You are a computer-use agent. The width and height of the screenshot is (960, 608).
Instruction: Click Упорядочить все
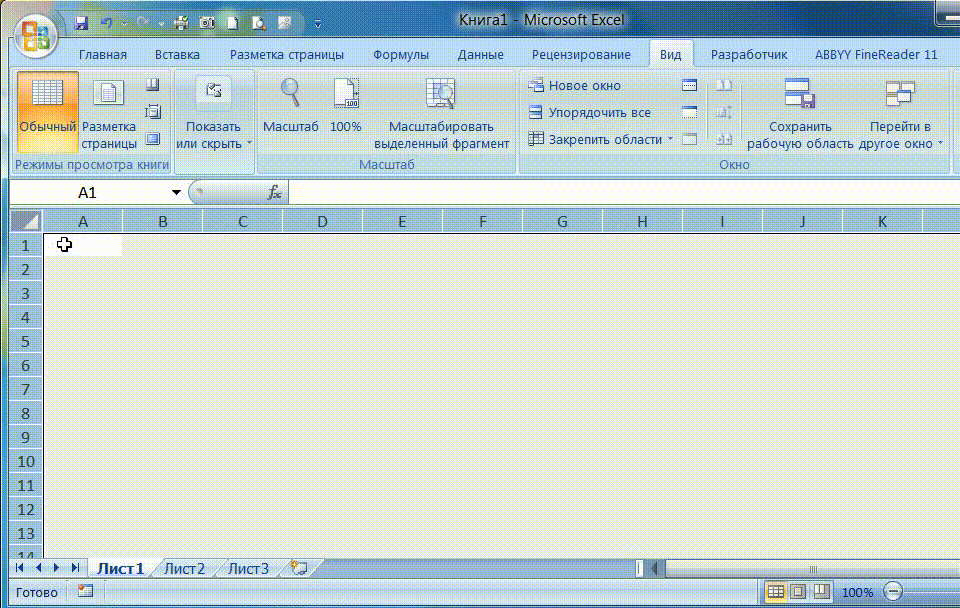click(x=589, y=113)
